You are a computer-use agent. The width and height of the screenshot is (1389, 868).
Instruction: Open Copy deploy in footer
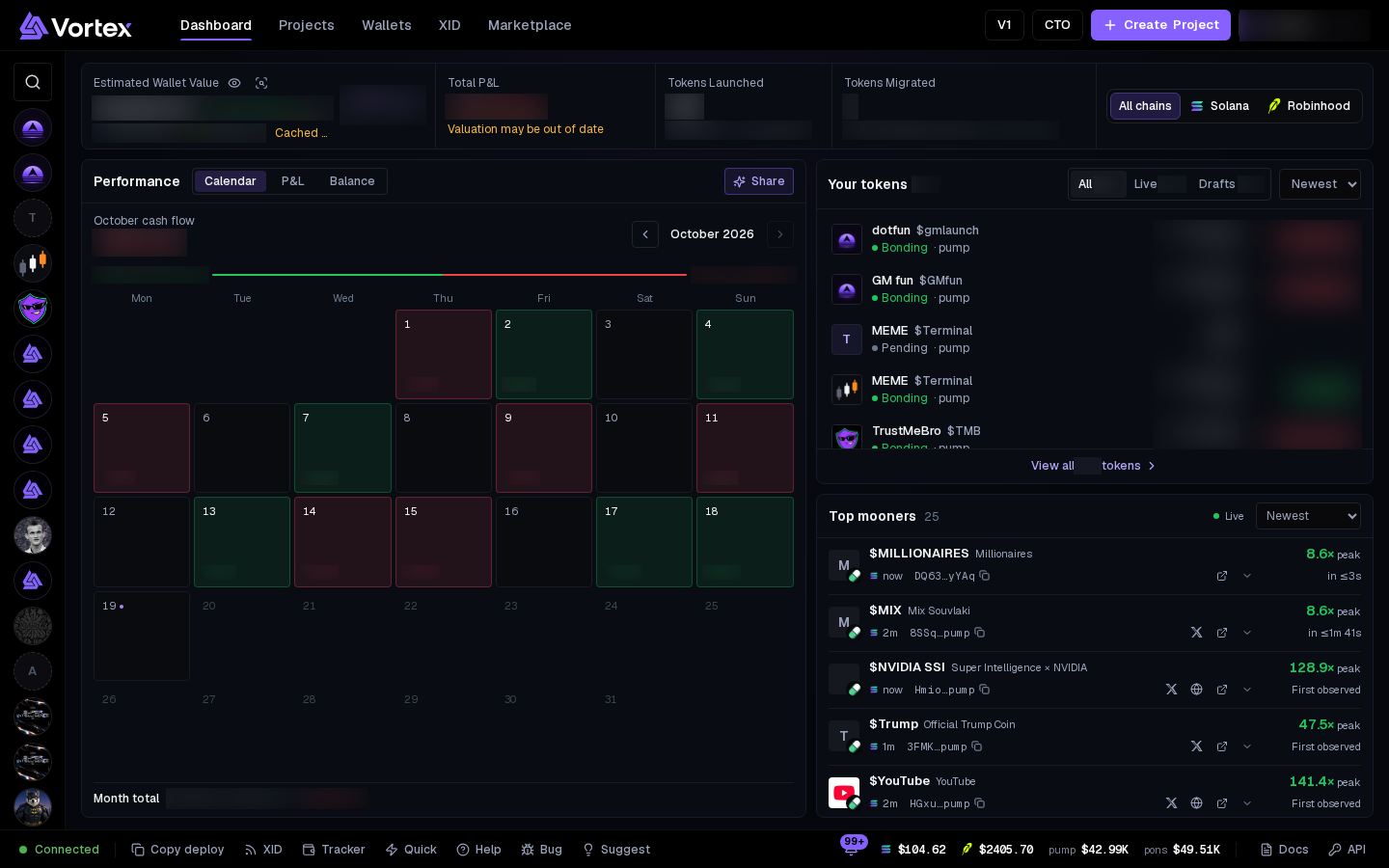177,850
